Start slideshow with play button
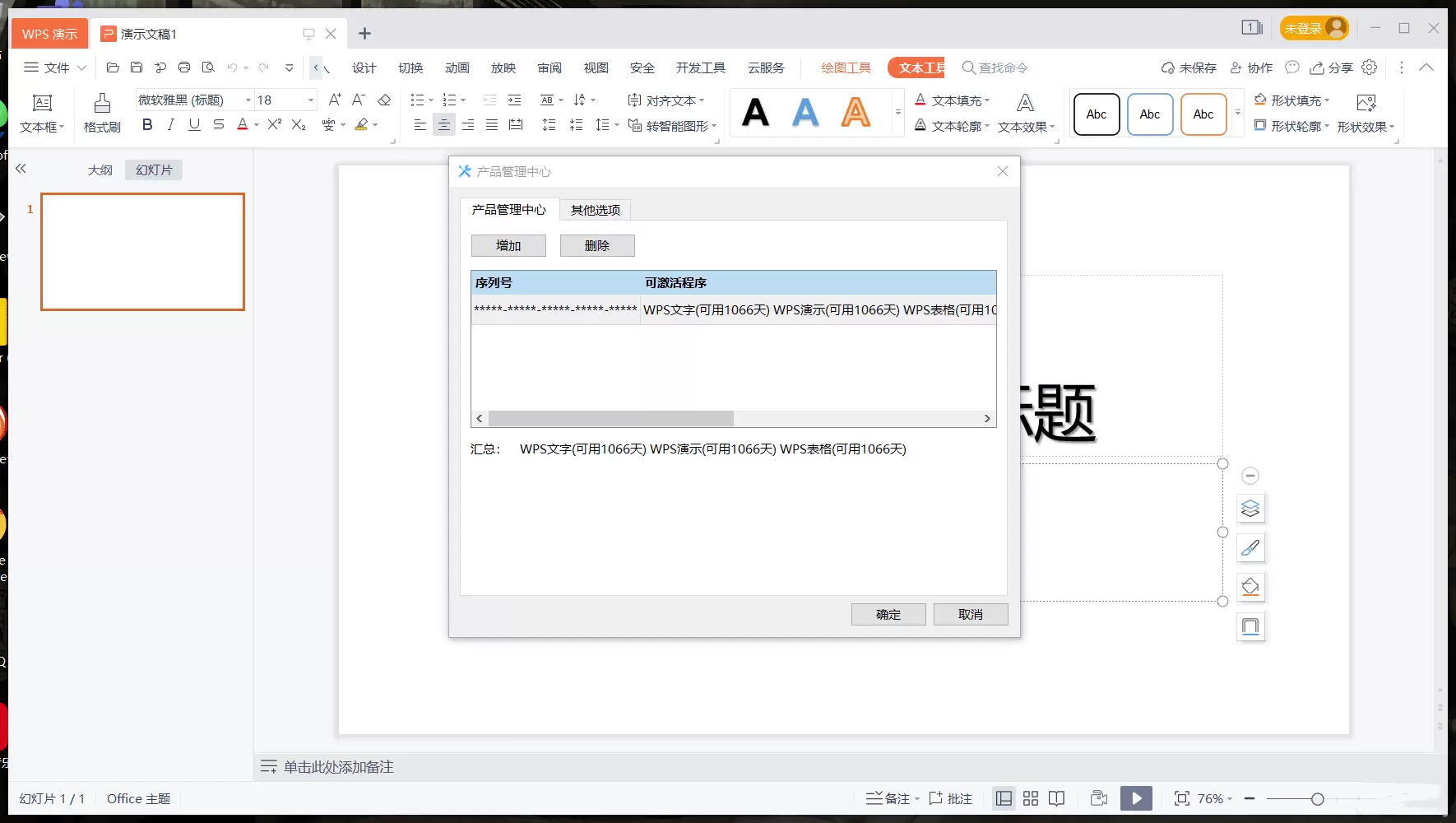The width and height of the screenshot is (1456, 823). (1136, 798)
